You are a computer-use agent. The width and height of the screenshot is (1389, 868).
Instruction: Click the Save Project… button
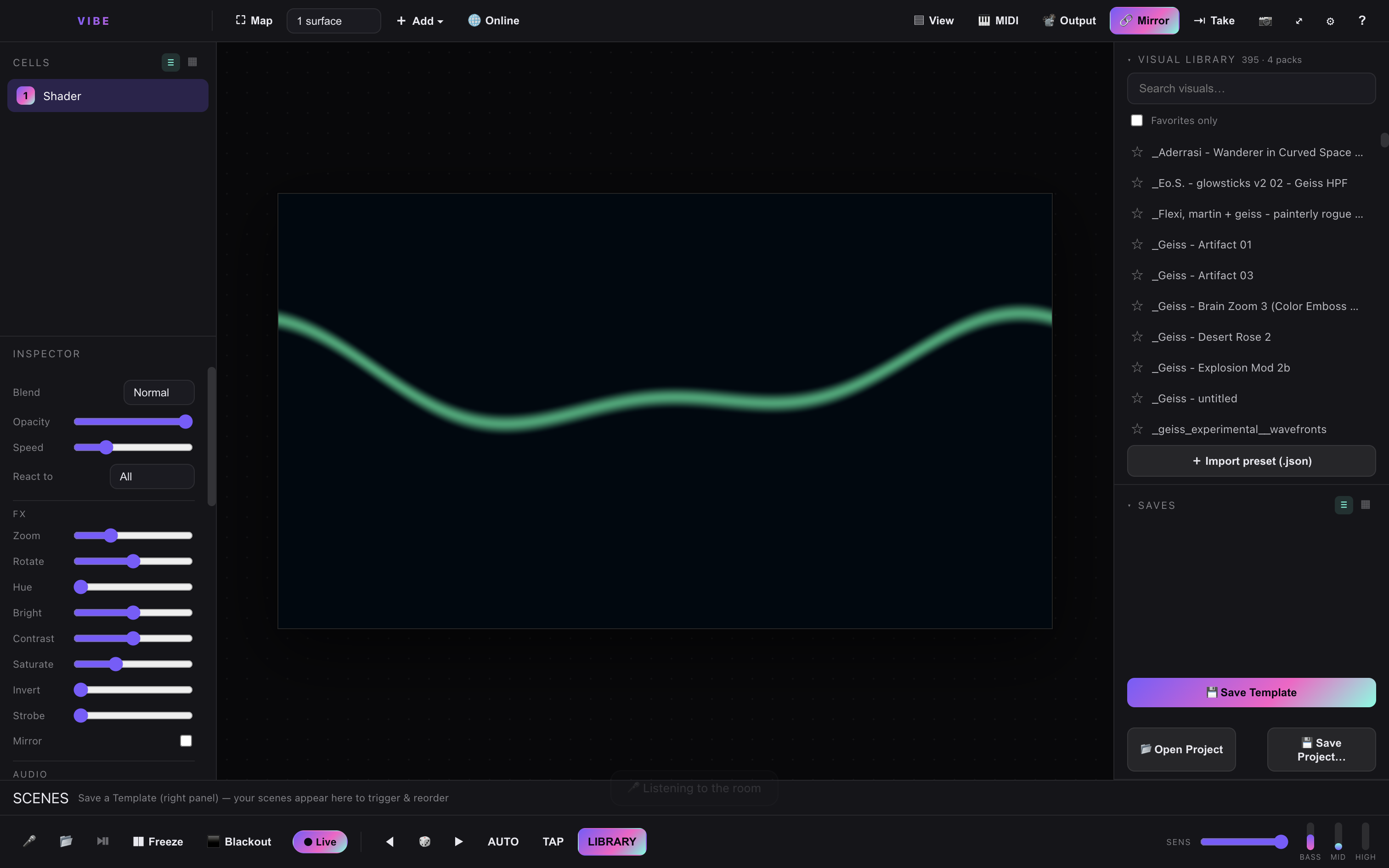click(x=1321, y=749)
